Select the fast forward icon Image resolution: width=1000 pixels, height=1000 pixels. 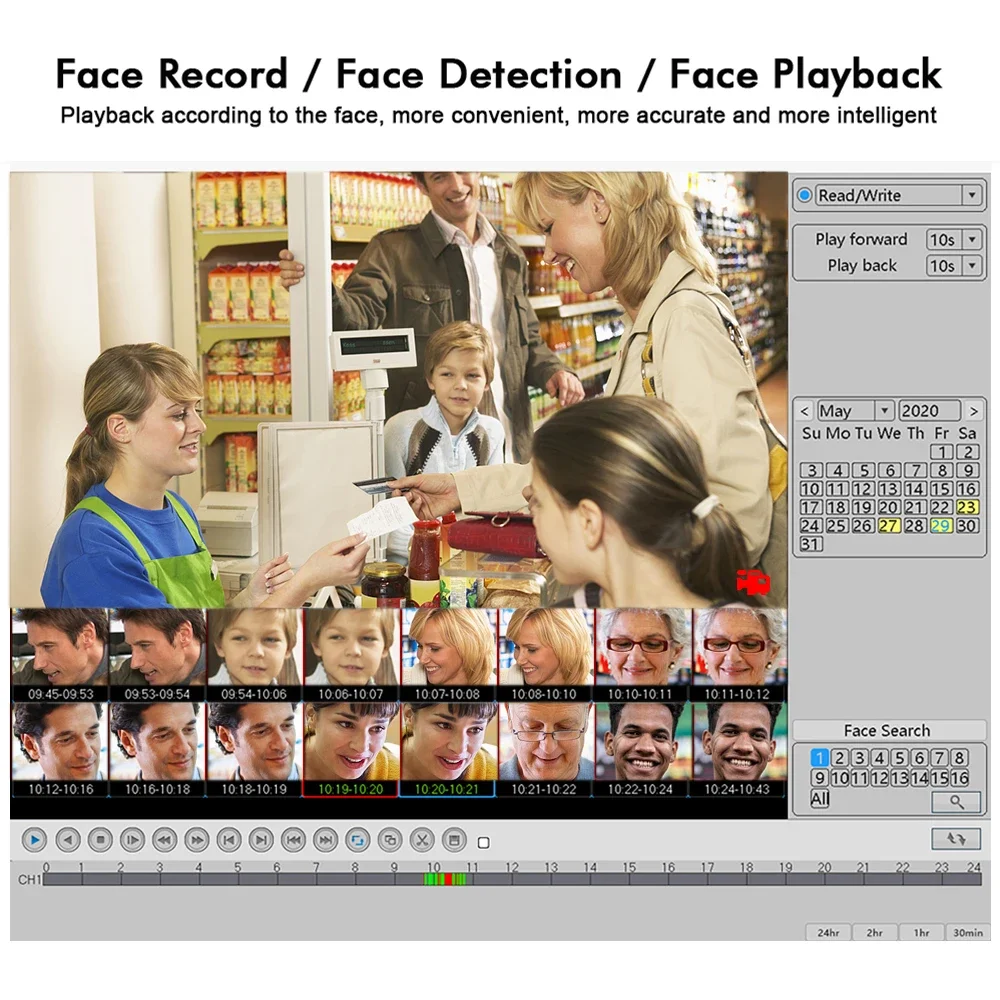(x=196, y=841)
